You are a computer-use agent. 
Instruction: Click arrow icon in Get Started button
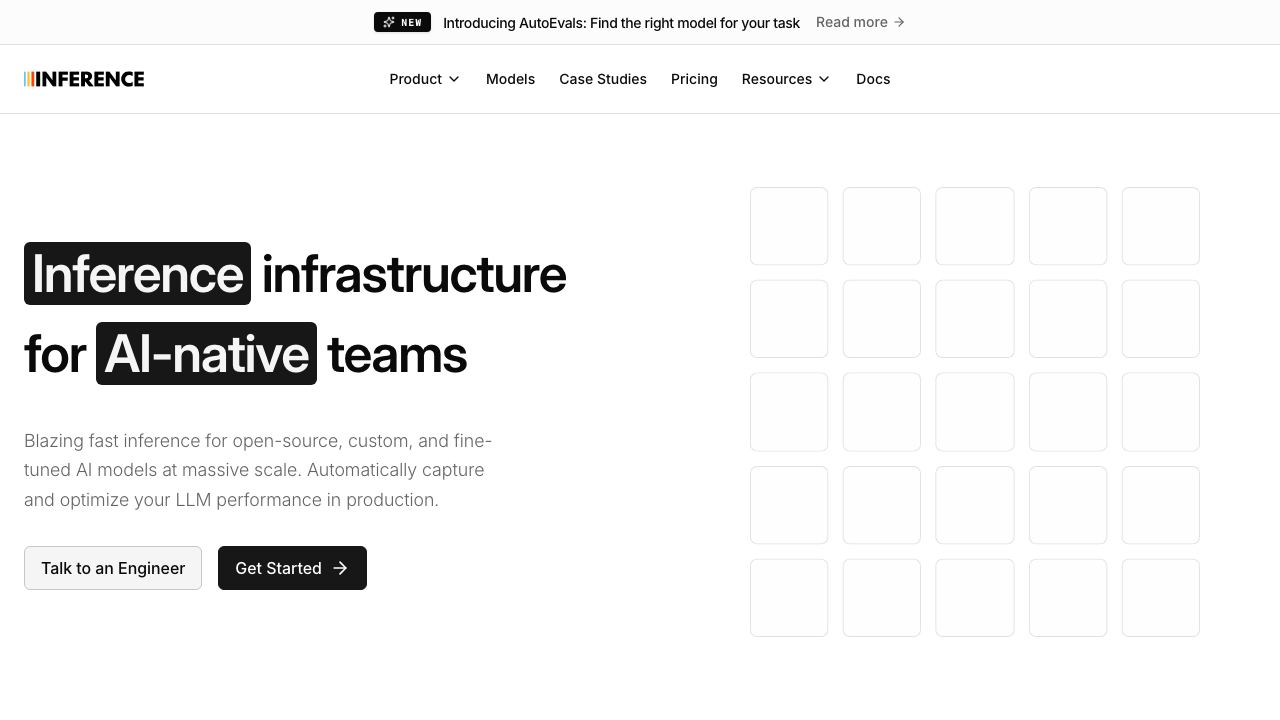[x=340, y=568]
